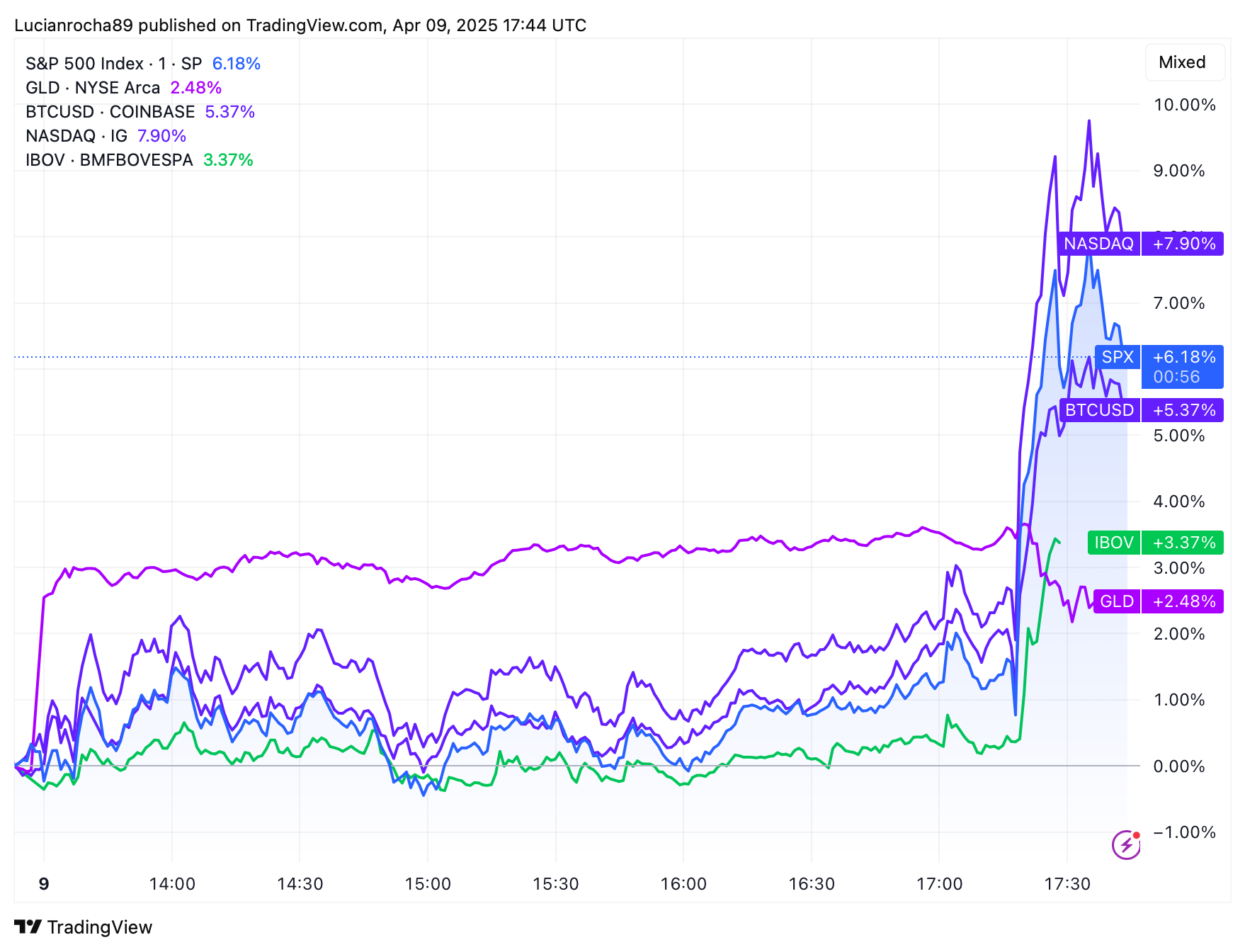Click the date 9 axis label

coord(44,884)
